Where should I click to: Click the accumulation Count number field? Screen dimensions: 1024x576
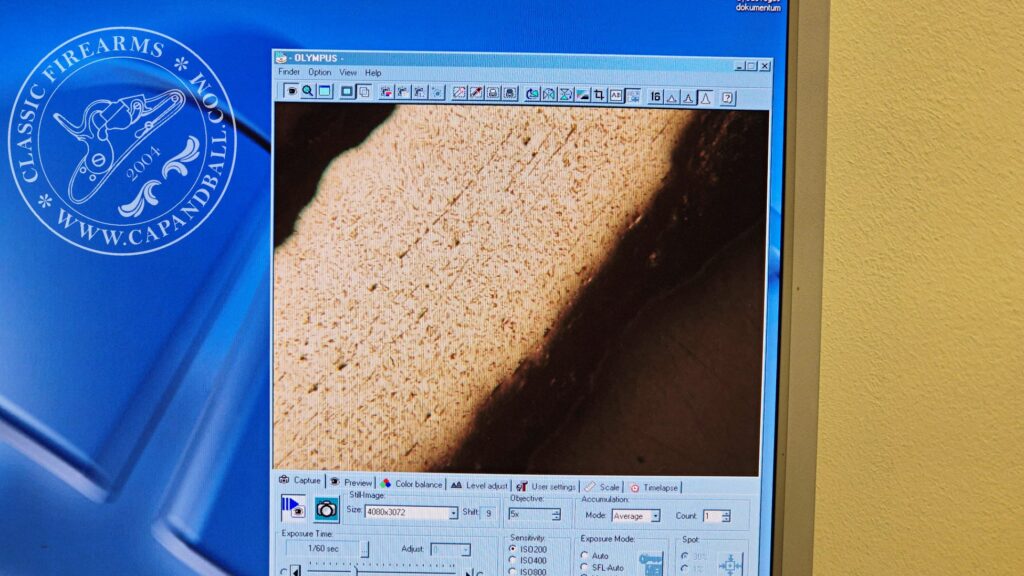click(x=710, y=516)
